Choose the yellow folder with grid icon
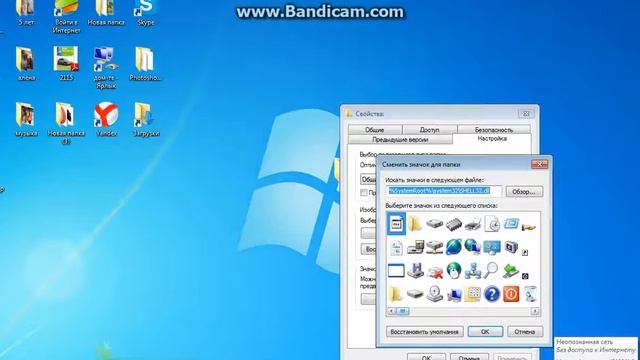The height and width of the screenshot is (360, 640). [x=473, y=294]
